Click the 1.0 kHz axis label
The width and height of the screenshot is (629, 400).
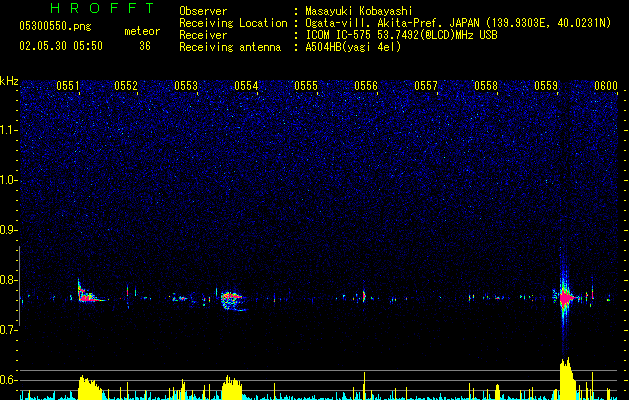9,180
